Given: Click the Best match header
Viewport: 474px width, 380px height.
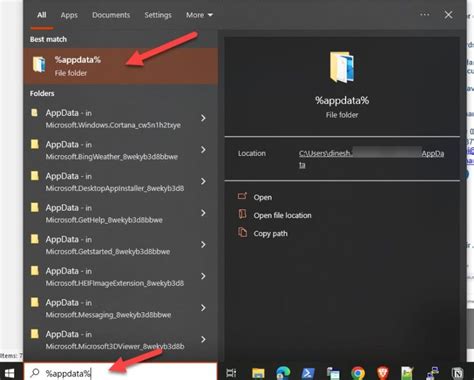Looking at the screenshot, I should point(48,39).
